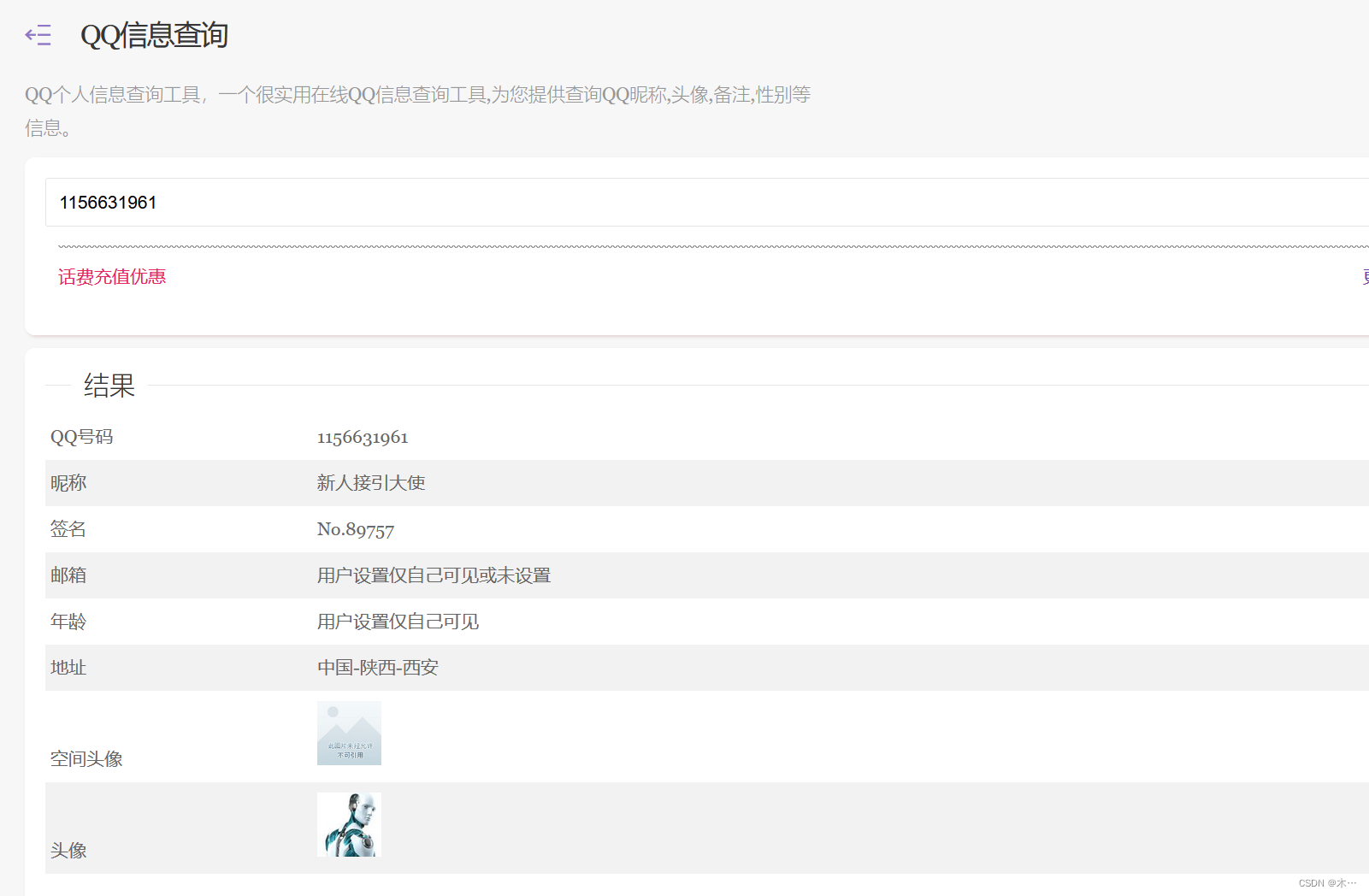Click the 空间头像 placeholder thumbnail
The width and height of the screenshot is (1369, 896).
pos(349,734)
